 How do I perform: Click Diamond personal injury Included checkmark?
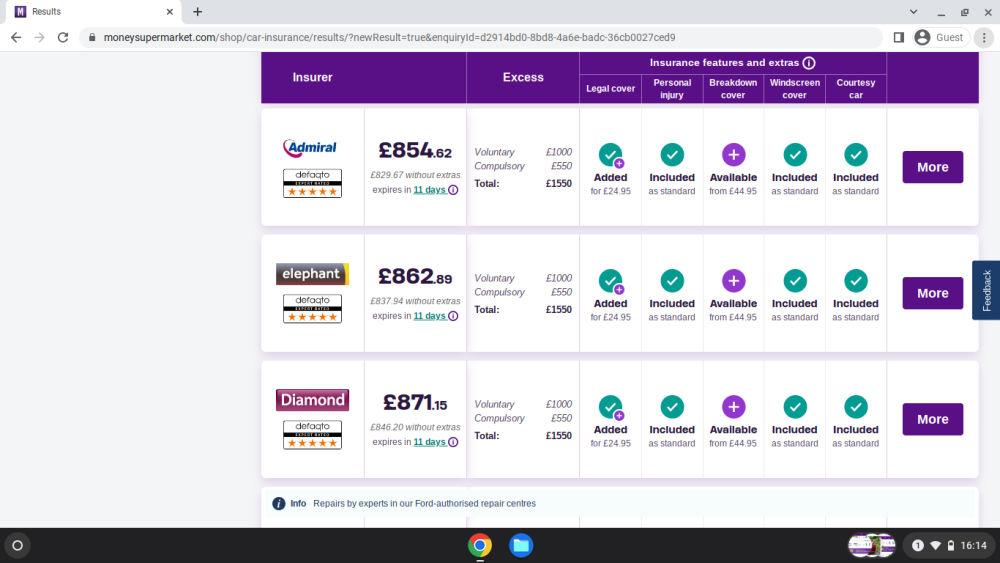pos(672,407)
